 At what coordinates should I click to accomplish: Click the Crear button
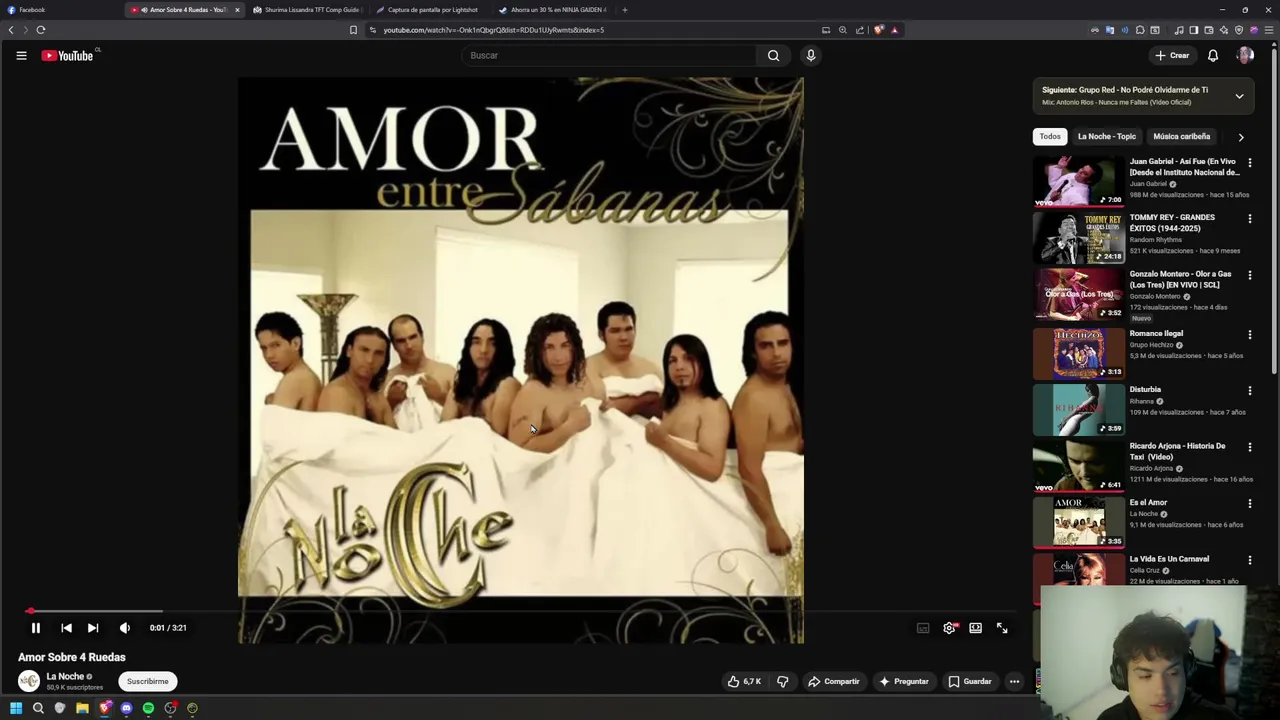[1172, 56]
